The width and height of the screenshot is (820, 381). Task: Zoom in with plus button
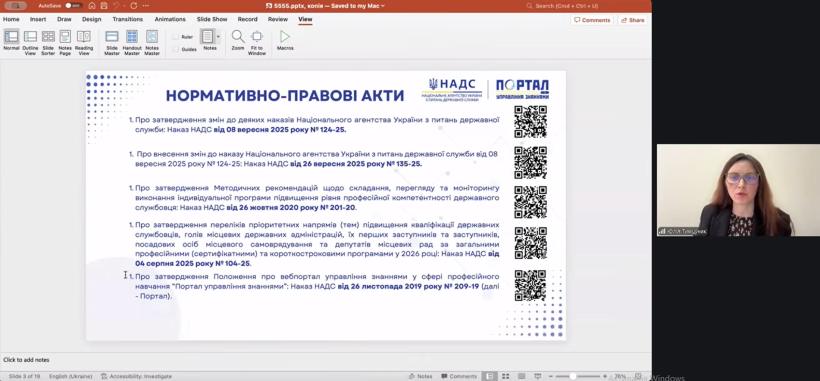coord(604,376)
